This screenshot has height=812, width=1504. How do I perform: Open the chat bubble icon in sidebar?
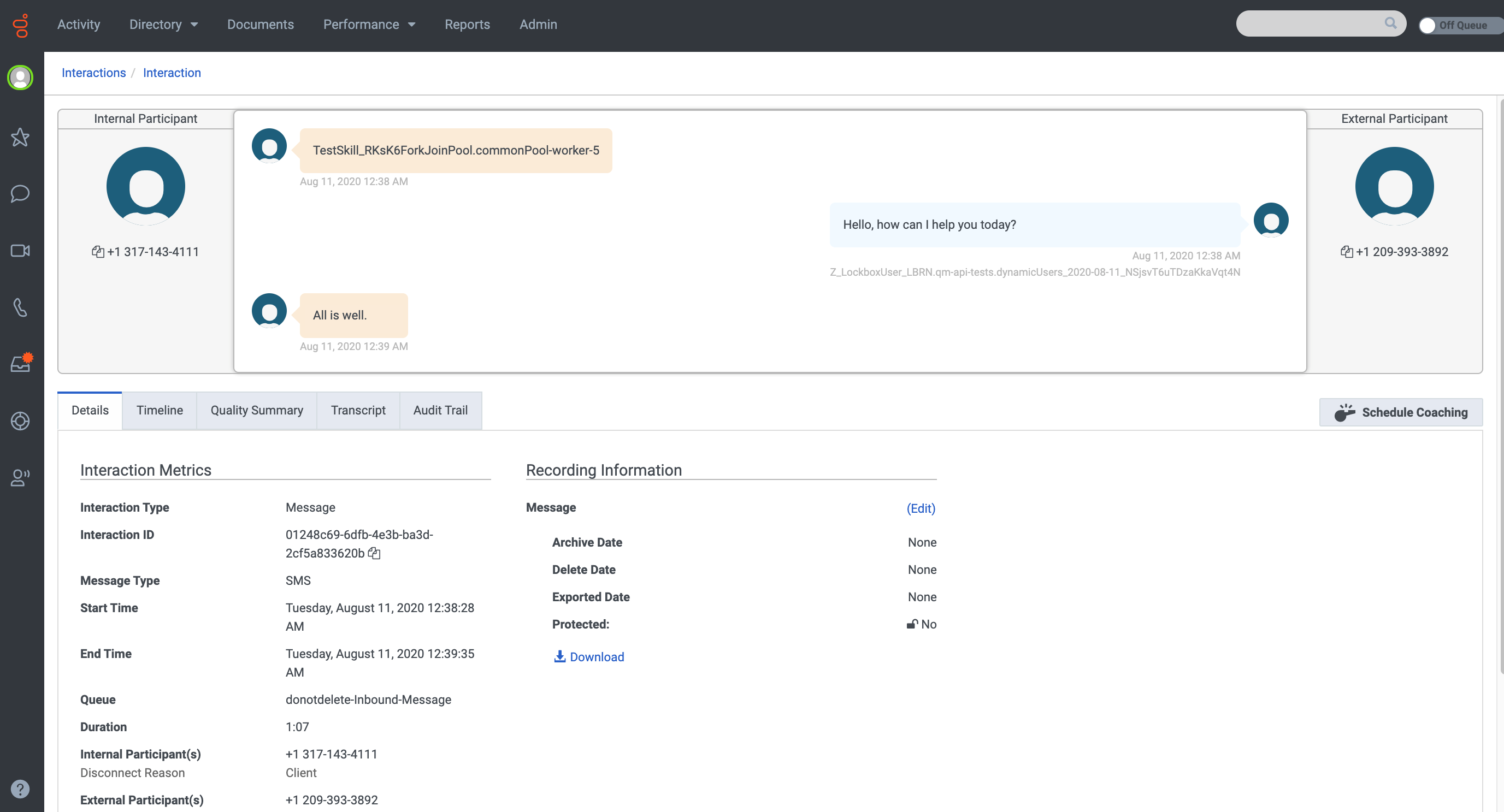[x=20, y=194]
